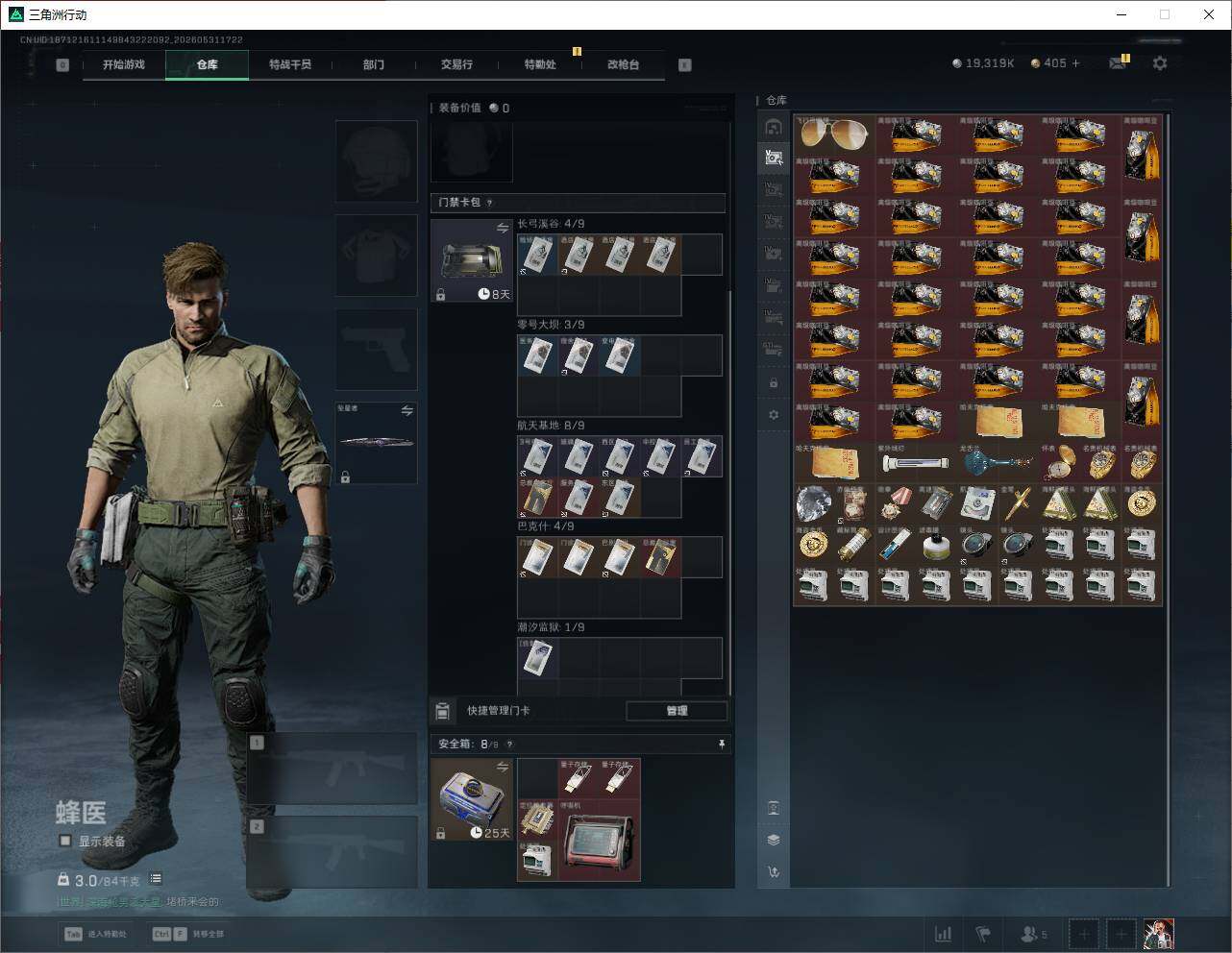Viewport: 1232px width, 953px height.
Task: Select the equipped knife in melee slot
Action: point(376,443)
